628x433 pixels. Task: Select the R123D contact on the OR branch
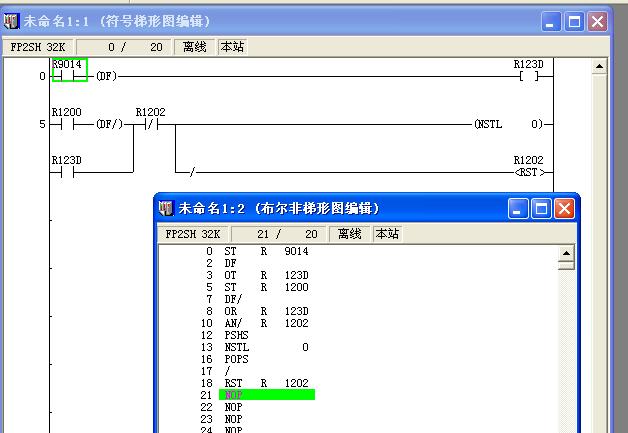tap(66, 167)
